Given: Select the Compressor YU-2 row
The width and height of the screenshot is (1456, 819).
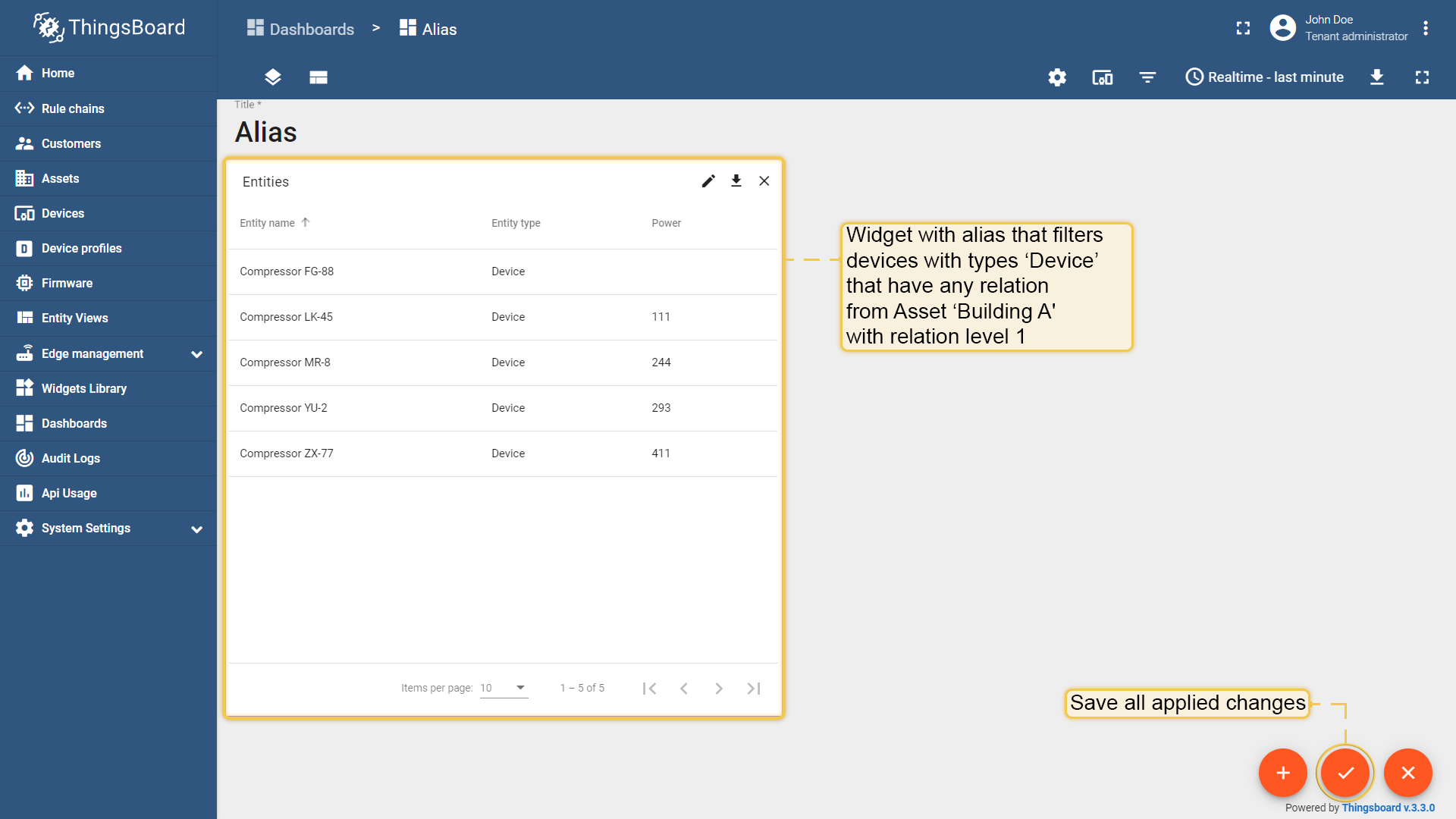Looking at the screenshot, I should tap(504, 408).
